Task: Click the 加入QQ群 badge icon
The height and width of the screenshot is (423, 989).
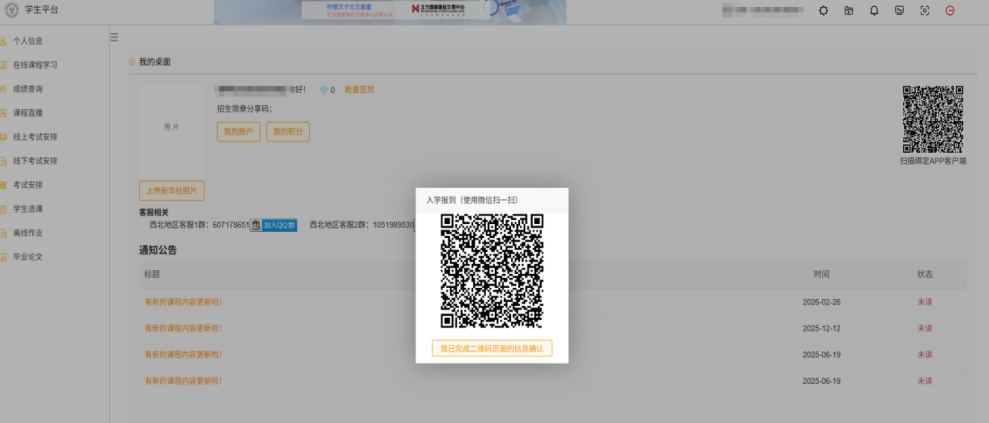Action: click(x=273, y=226)
